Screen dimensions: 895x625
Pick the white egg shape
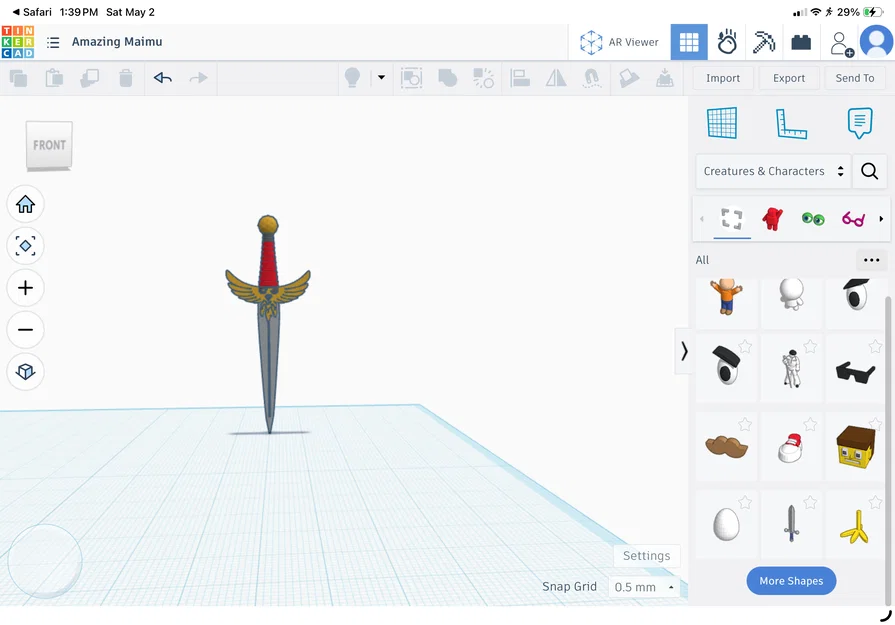[x=726, y=524]
